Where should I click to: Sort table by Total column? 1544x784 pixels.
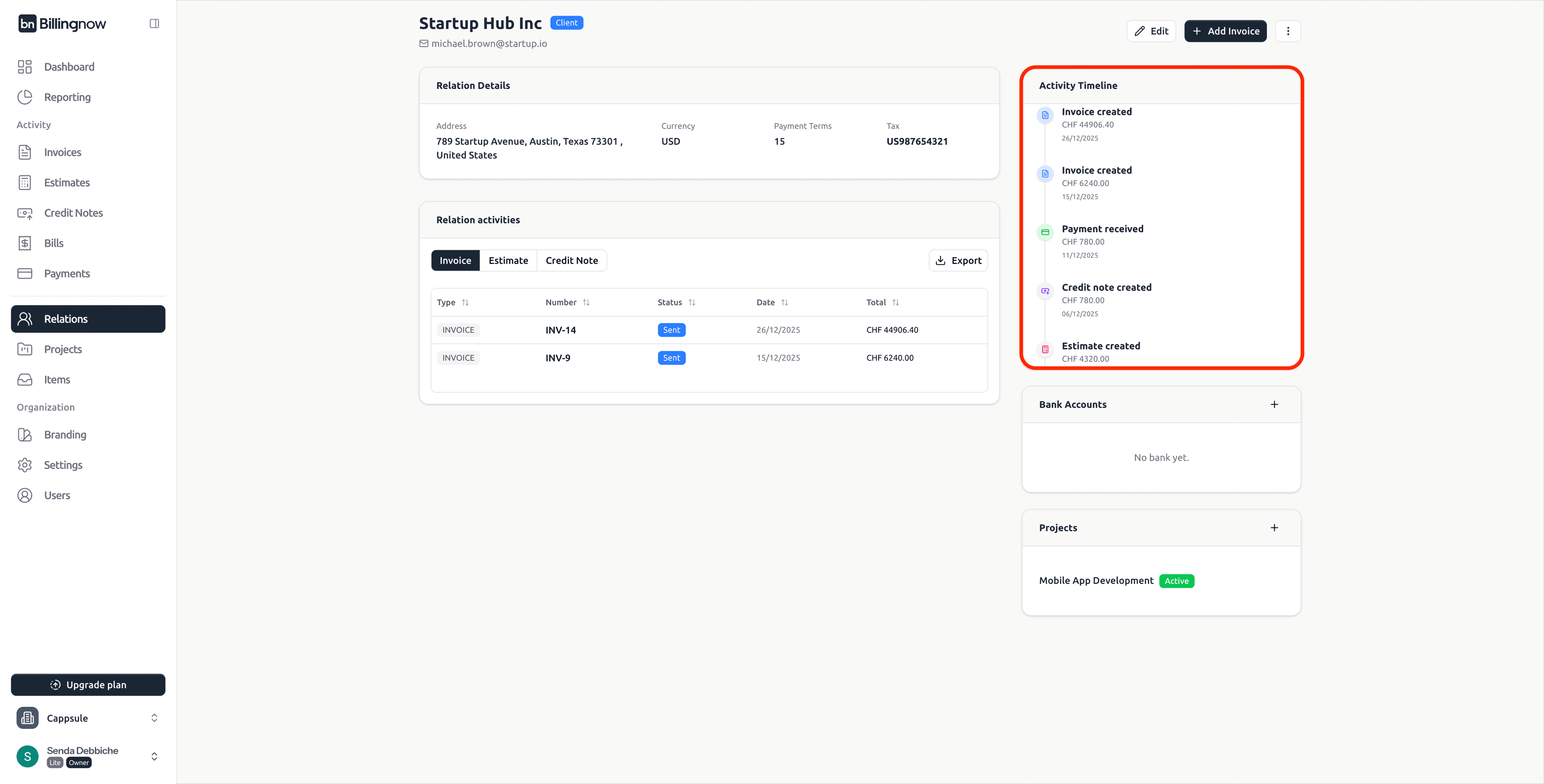[895, 303]
